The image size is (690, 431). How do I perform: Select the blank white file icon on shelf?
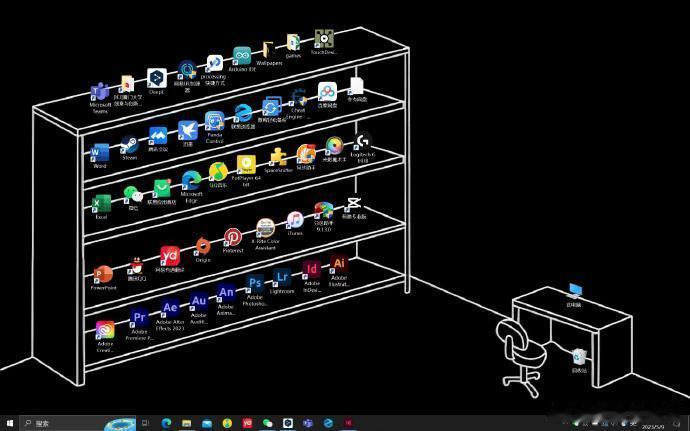tap(356, 86)
